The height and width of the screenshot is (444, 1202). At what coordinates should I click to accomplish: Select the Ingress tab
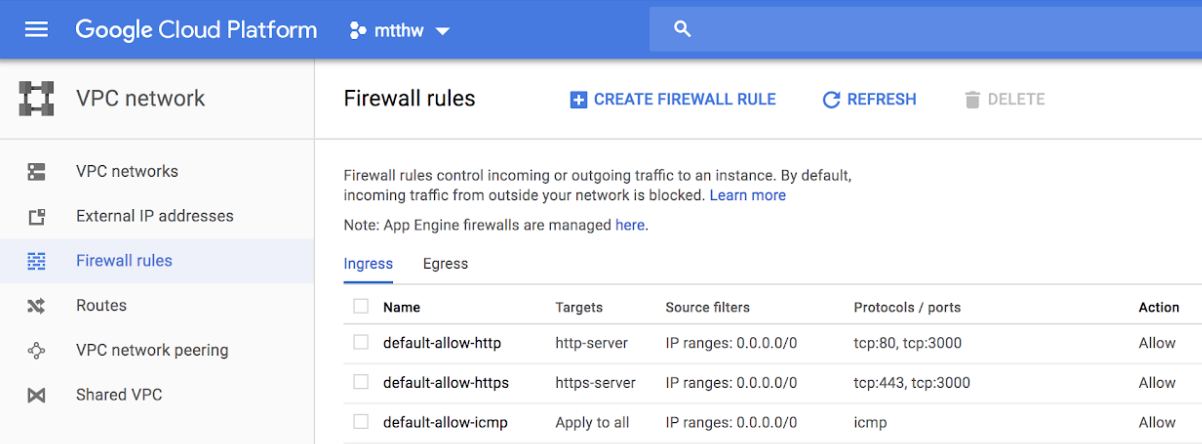pyautogui.click(x=368, y=264)
